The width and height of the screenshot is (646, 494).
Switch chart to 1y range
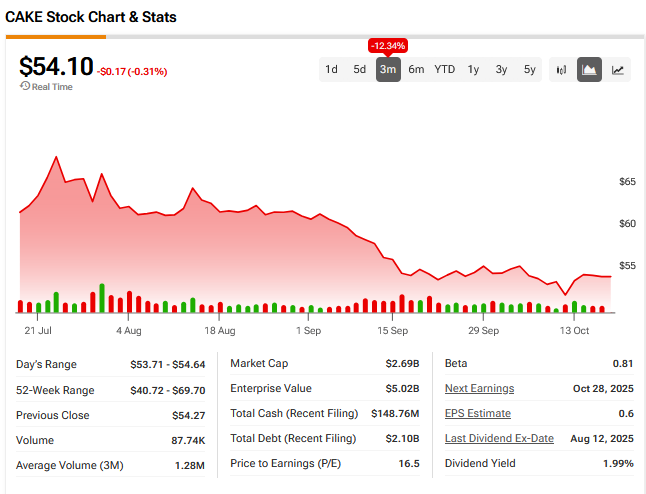pos(473,70)
